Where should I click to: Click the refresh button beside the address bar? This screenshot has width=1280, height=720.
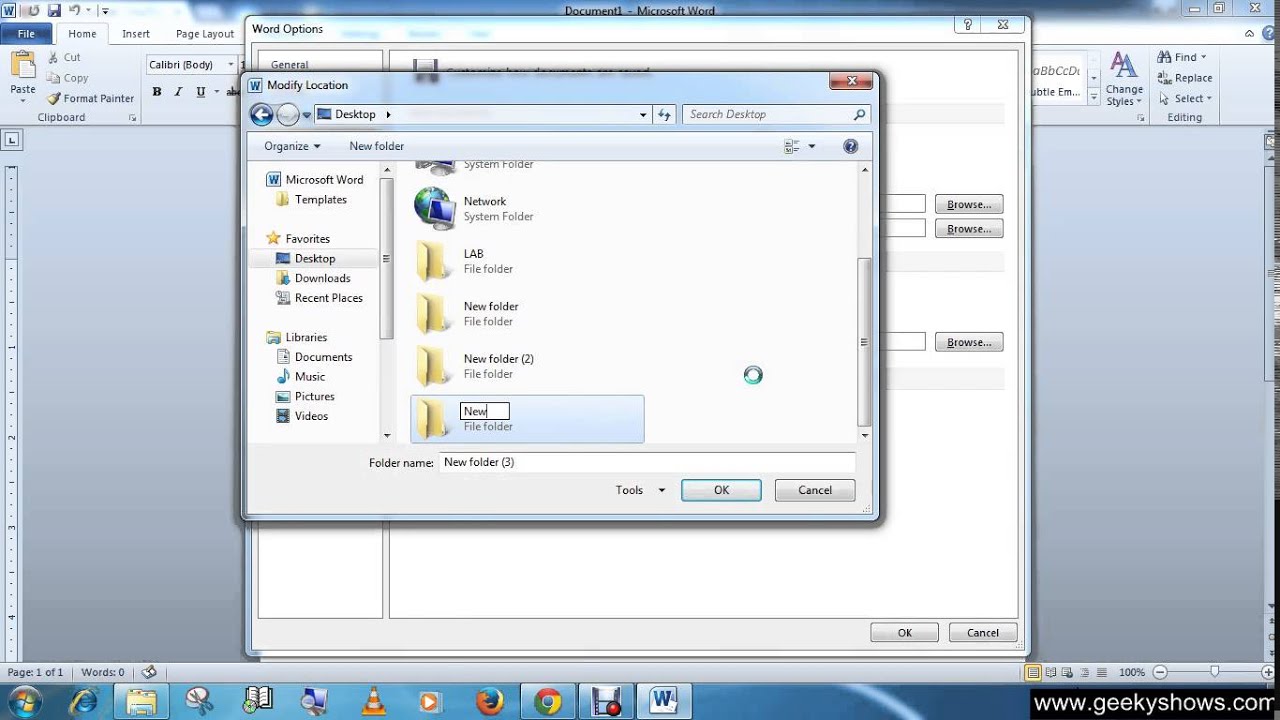[x=664, y=115]
